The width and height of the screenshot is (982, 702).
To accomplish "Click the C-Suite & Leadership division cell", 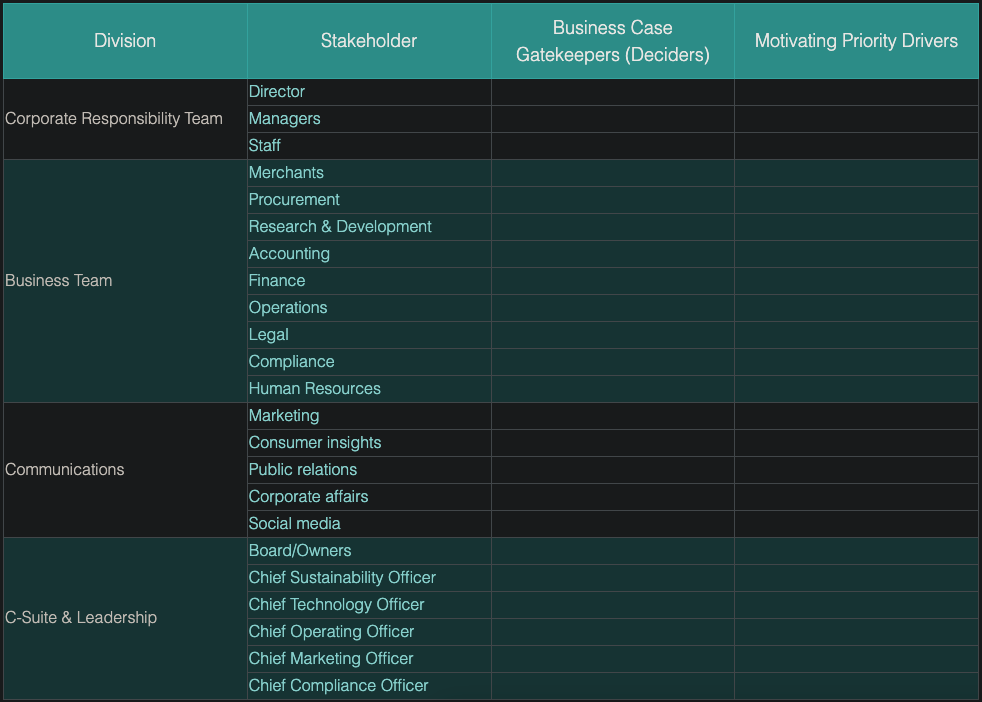I will (x=81, y=618).
